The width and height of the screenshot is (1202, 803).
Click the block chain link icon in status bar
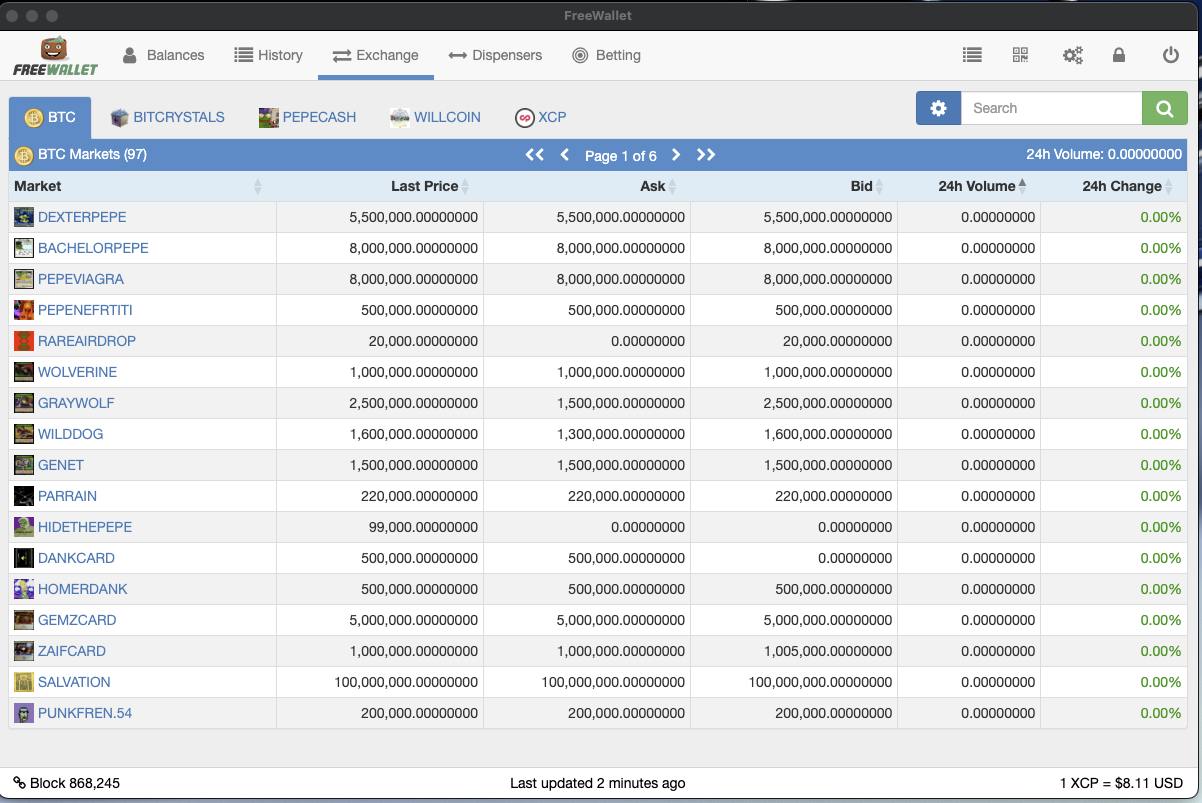(x=19, y=783)
